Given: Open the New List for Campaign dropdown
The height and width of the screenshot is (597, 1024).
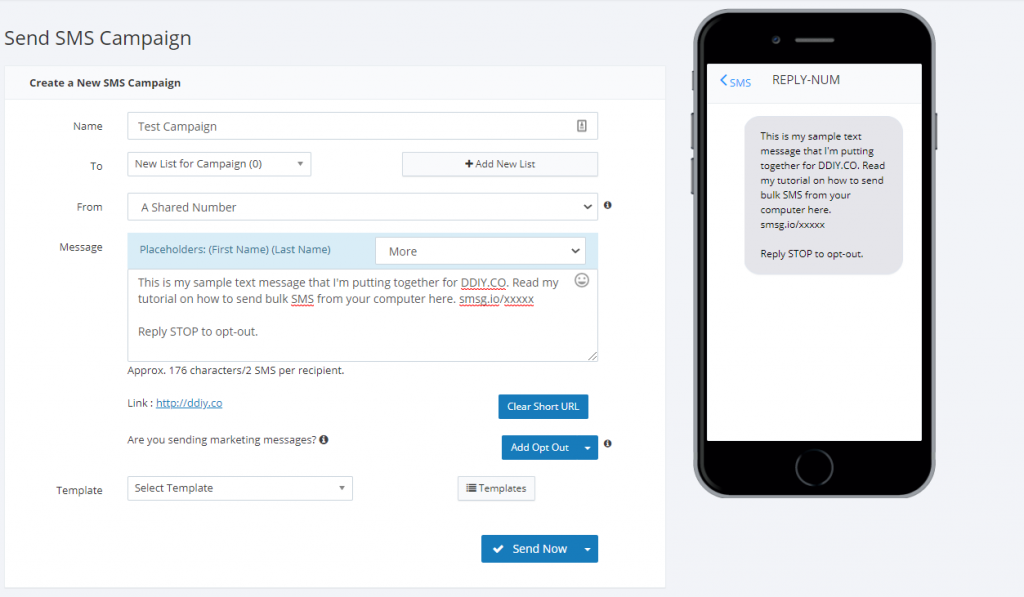Looking at the screenshot, I should coord(219,164).
